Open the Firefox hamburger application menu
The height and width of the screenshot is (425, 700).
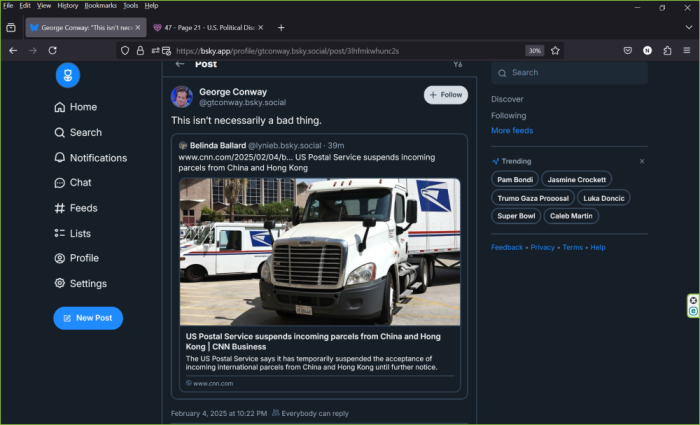[687, 50]
